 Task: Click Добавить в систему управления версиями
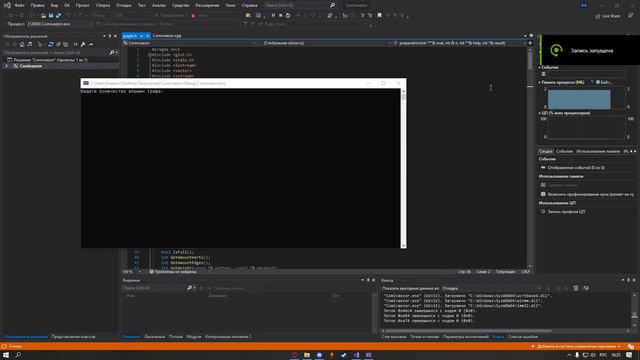coord(577,346)
